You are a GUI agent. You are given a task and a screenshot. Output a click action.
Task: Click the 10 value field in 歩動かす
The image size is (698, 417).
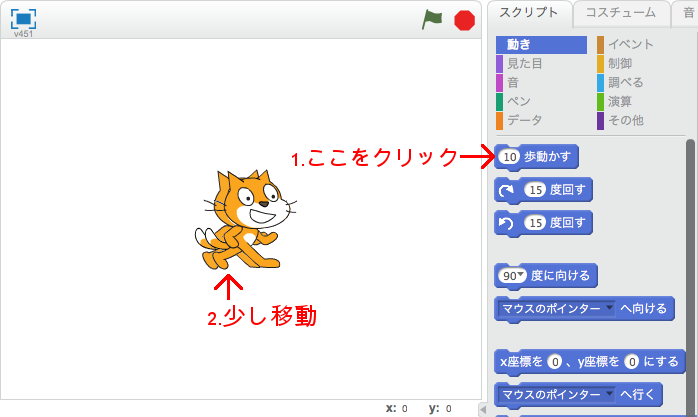click(510, 157)
